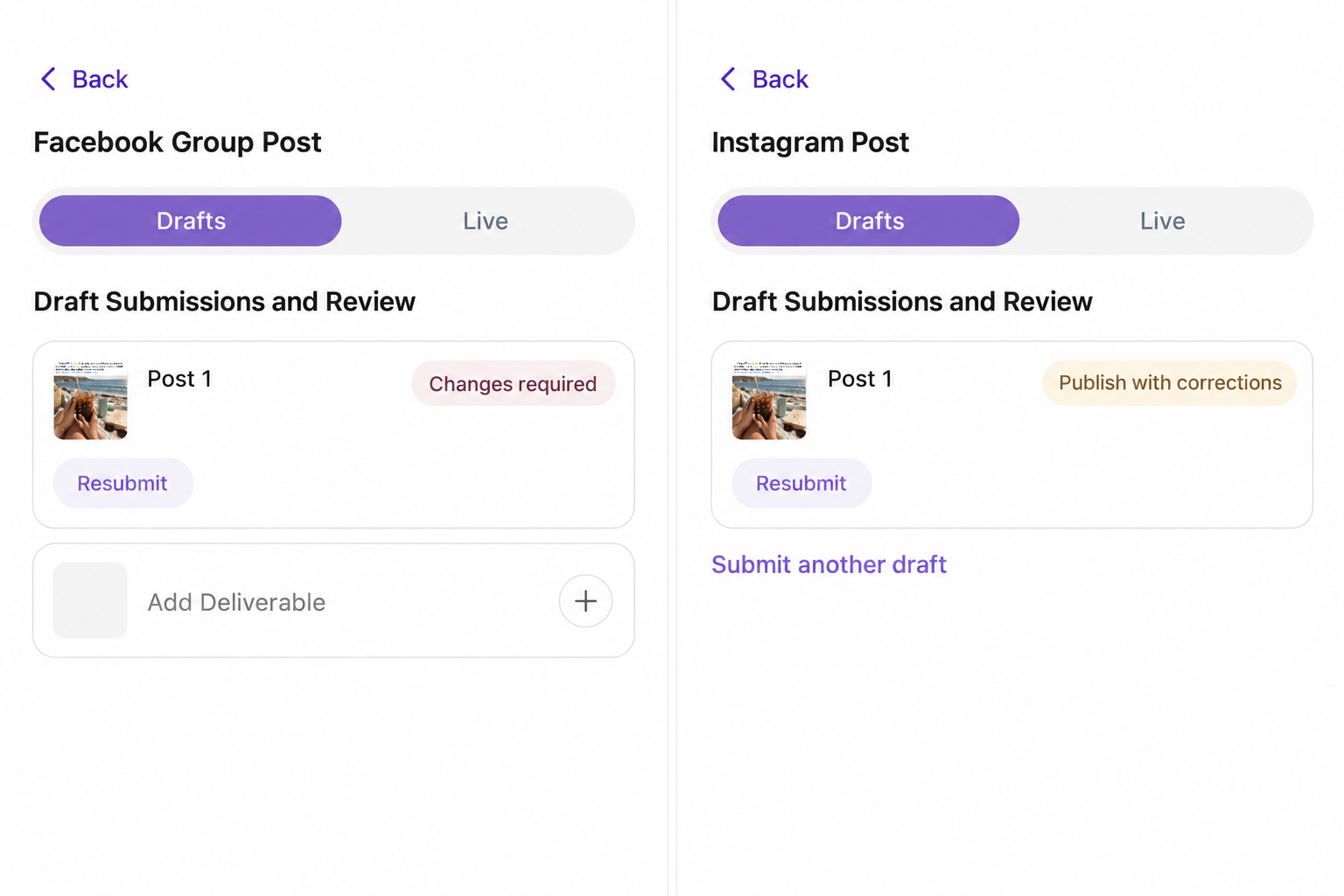This screenshot has height=896, width=1344.
Task: Click Back text on Facebook Group Post
Action: click(100, 80)
